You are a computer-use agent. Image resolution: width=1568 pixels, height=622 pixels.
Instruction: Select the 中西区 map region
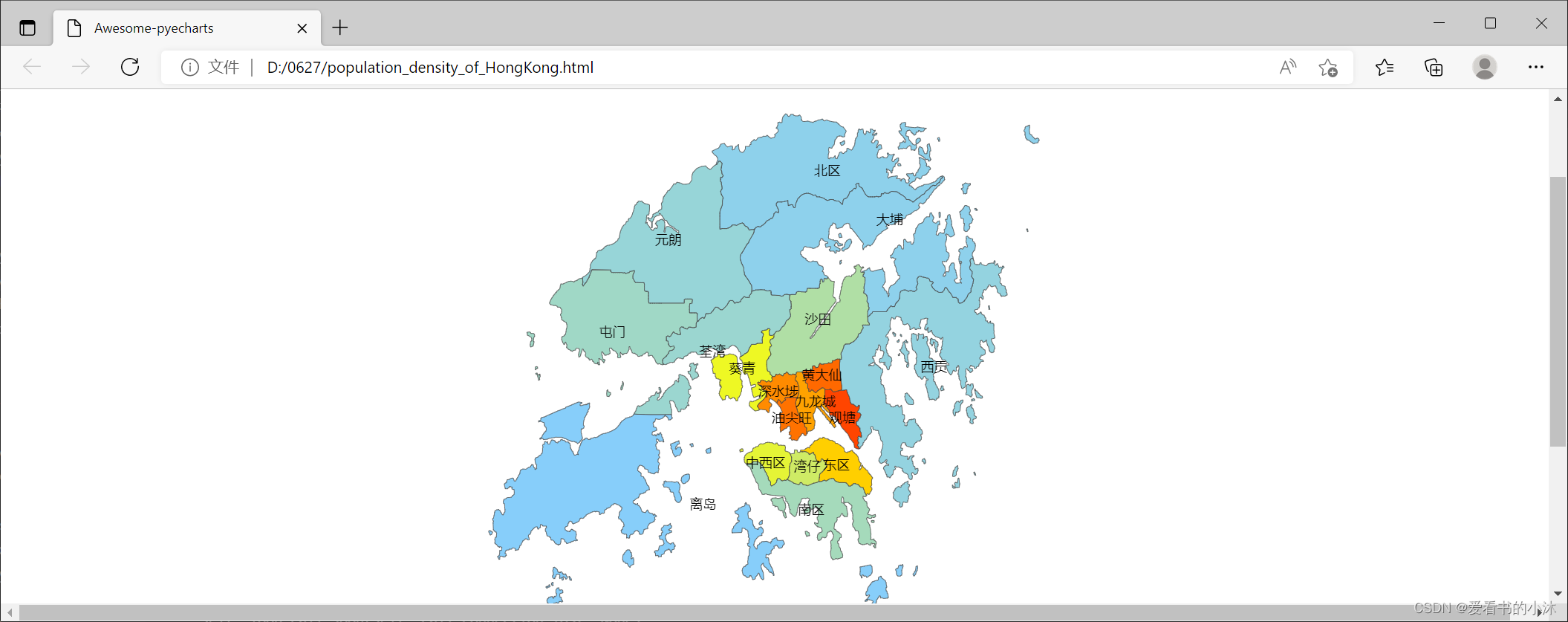(766, 463)
